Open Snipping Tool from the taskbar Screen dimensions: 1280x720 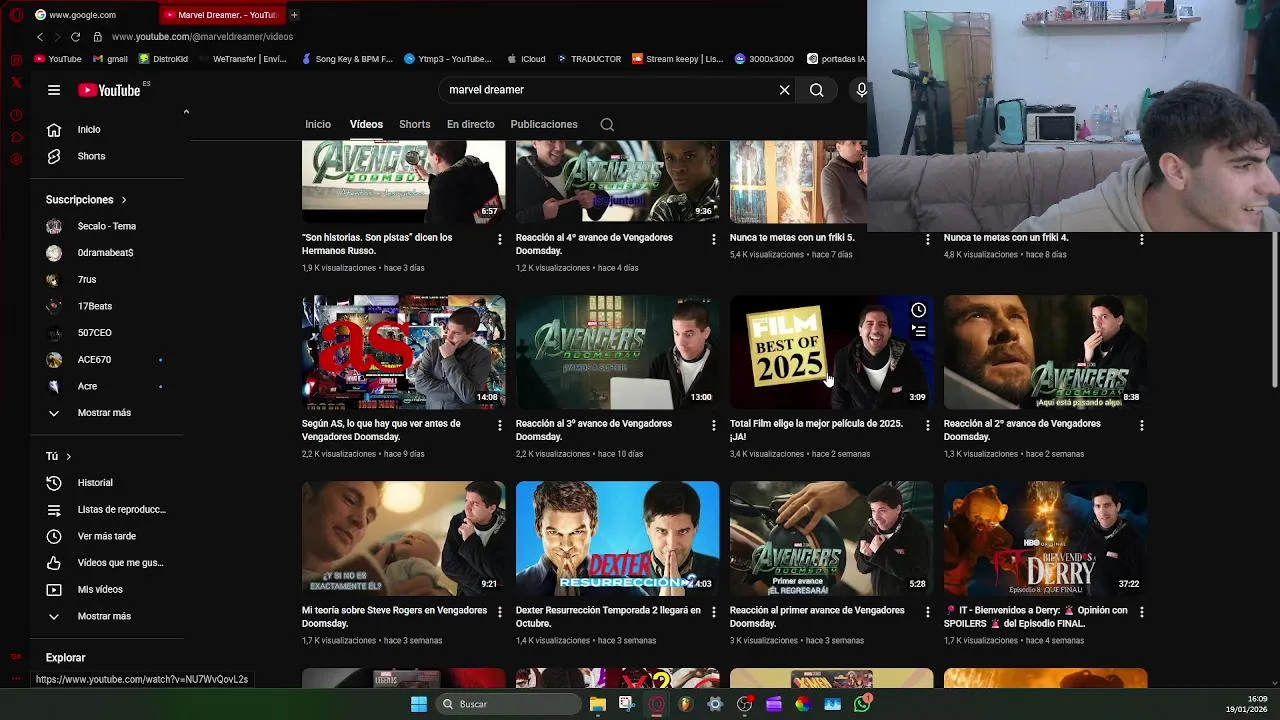(626, 704)
